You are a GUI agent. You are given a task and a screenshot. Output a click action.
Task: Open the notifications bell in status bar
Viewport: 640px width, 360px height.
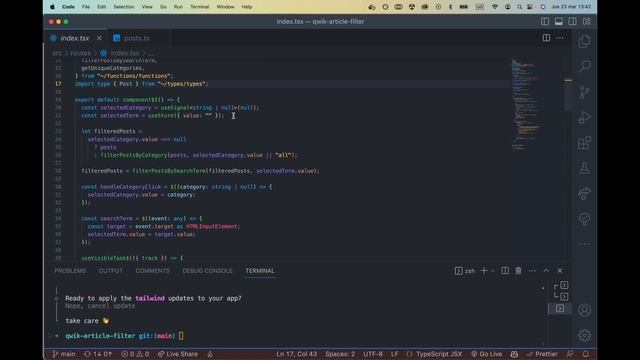pyautogui.click(x=586, y=354)
